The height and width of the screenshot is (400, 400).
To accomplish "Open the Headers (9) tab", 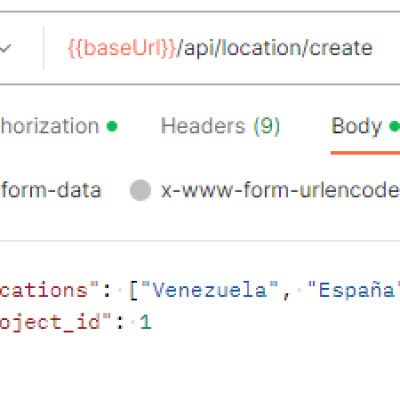I will [x=220, y=126].
